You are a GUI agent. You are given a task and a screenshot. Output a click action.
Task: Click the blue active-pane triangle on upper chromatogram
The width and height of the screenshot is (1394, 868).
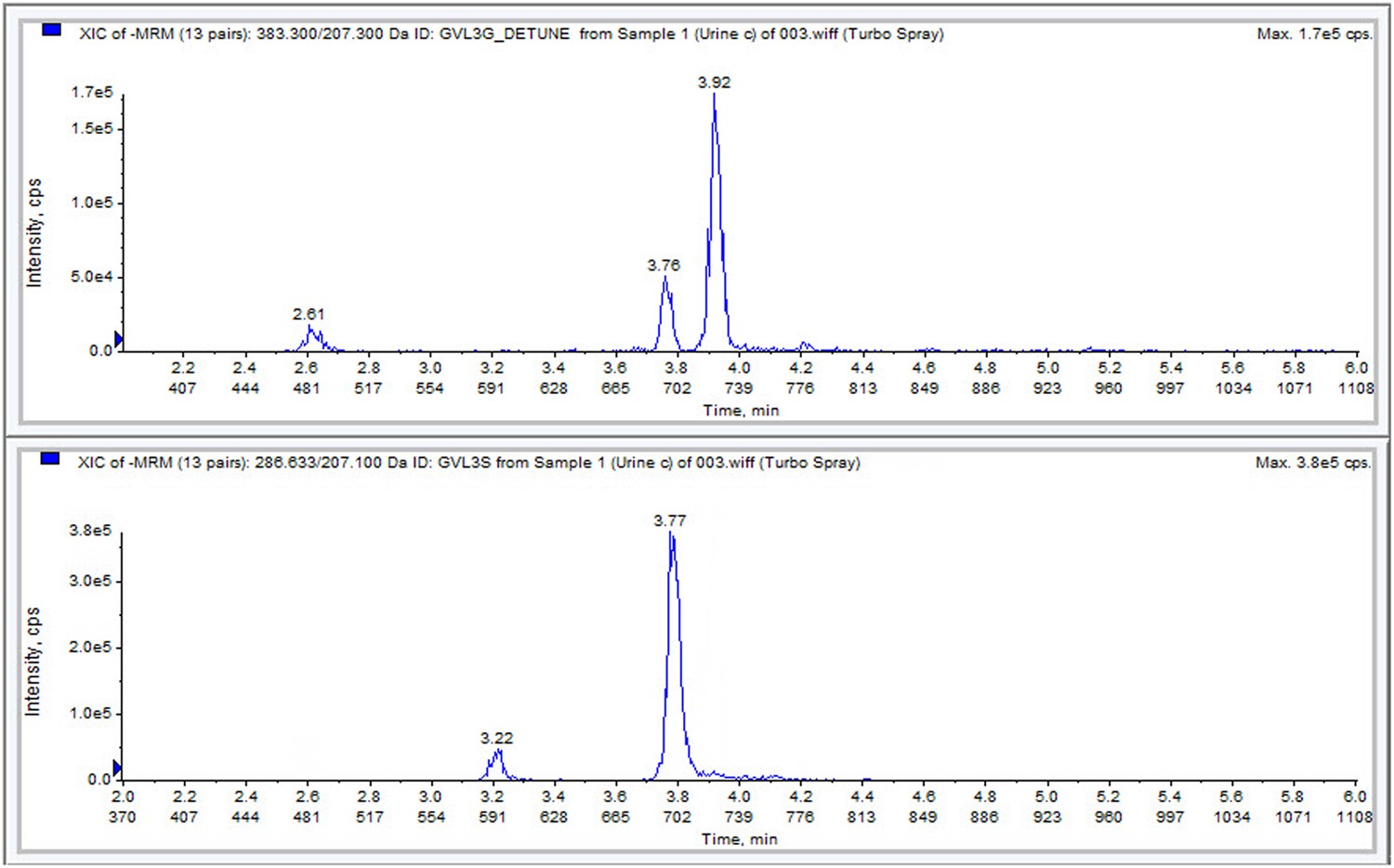point(116,340)
